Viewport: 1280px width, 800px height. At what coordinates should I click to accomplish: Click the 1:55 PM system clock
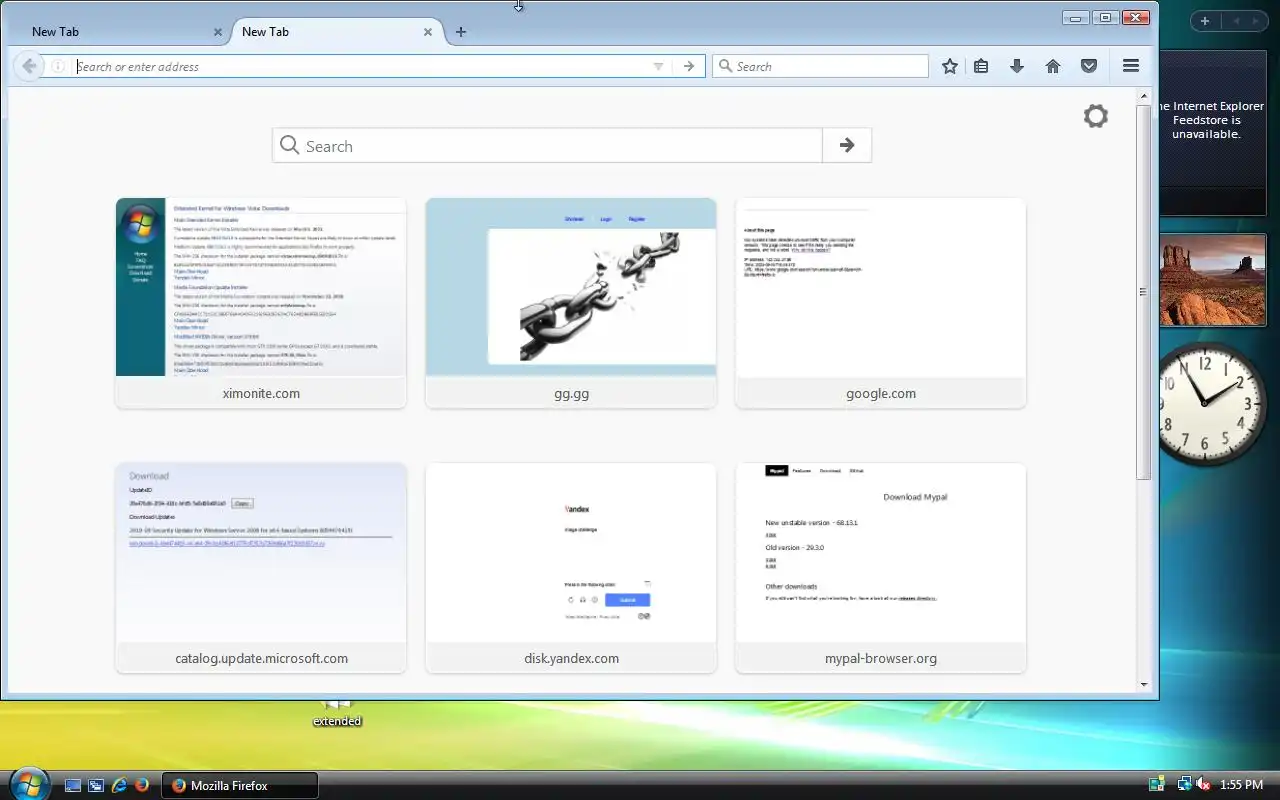[x=1242, y=785]
